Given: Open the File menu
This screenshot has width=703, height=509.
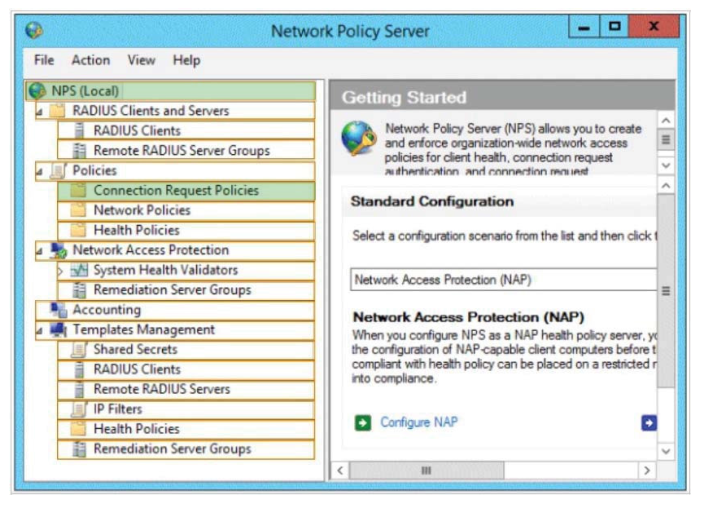Looking at the screenshot, I should coord(44,60).
